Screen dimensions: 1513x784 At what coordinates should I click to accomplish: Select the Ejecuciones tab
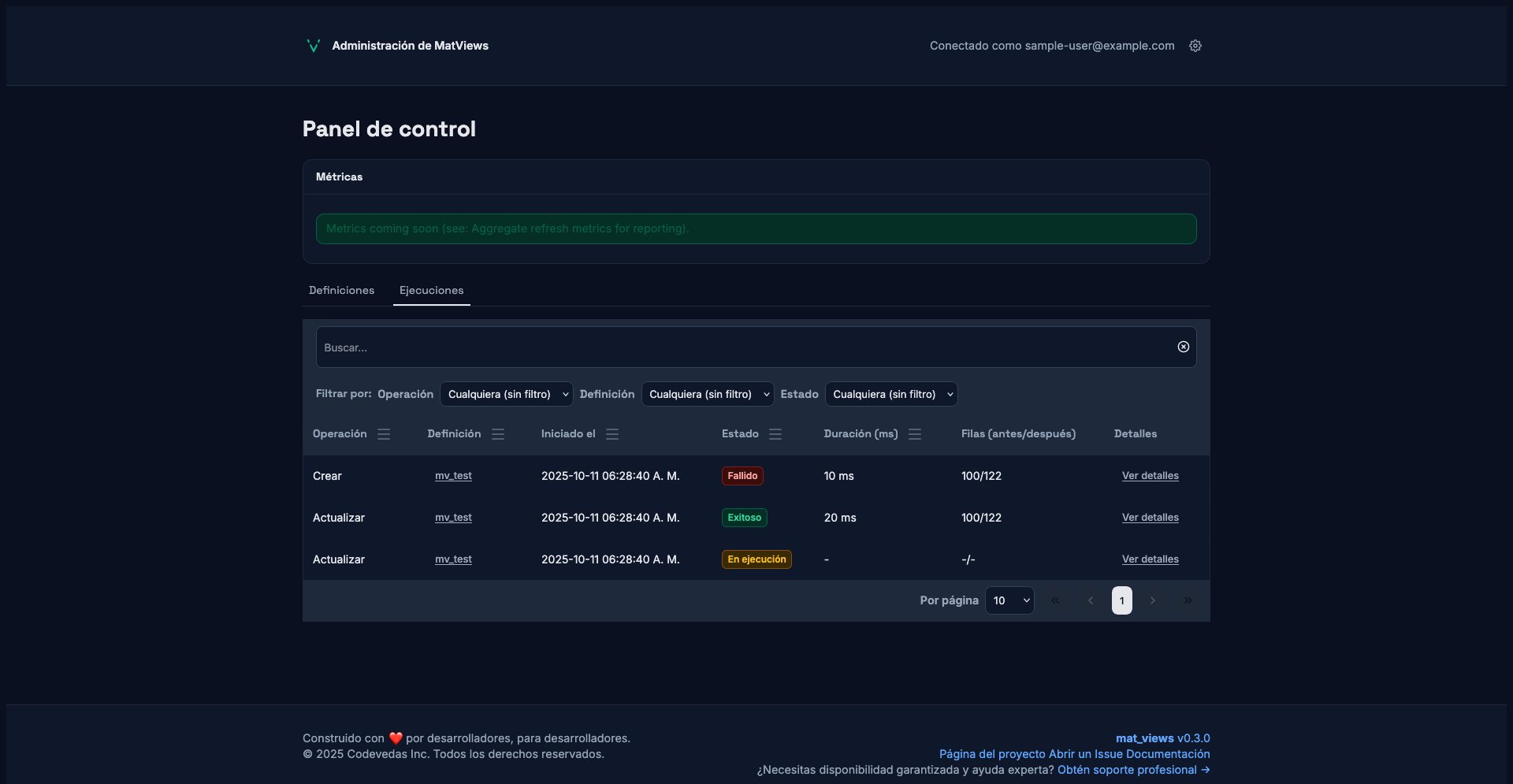(431, 291)
